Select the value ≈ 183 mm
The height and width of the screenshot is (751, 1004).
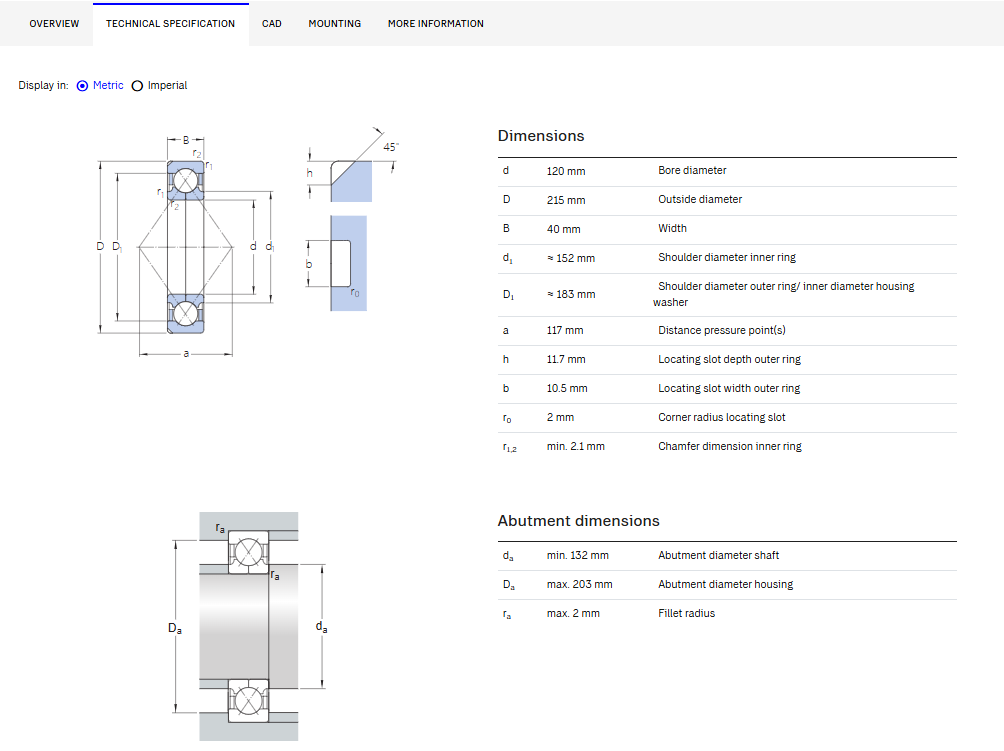pyautogui.click(x=571, y=294)
